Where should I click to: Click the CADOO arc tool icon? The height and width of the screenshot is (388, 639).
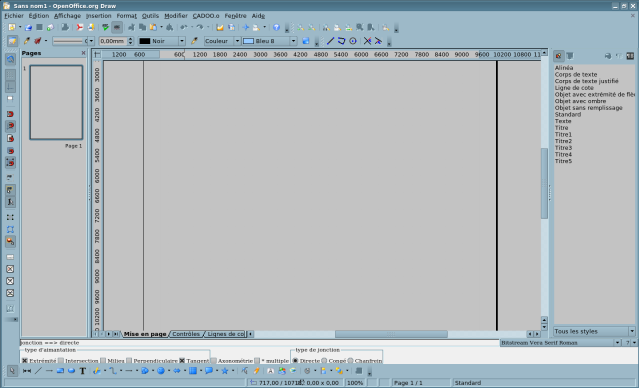[342, 41]
